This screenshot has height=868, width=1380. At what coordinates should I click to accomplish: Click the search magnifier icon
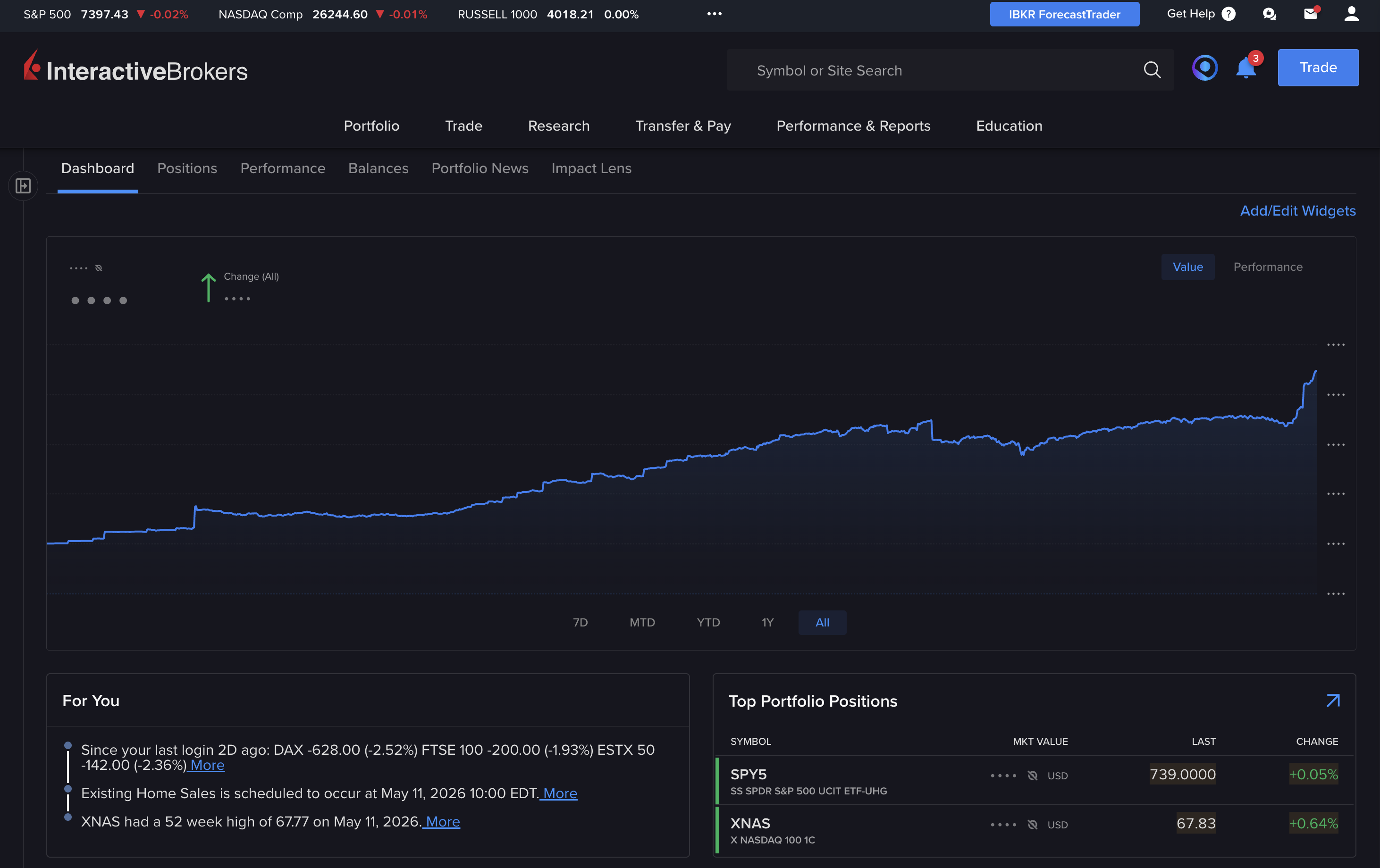(x=1152, y=70)
